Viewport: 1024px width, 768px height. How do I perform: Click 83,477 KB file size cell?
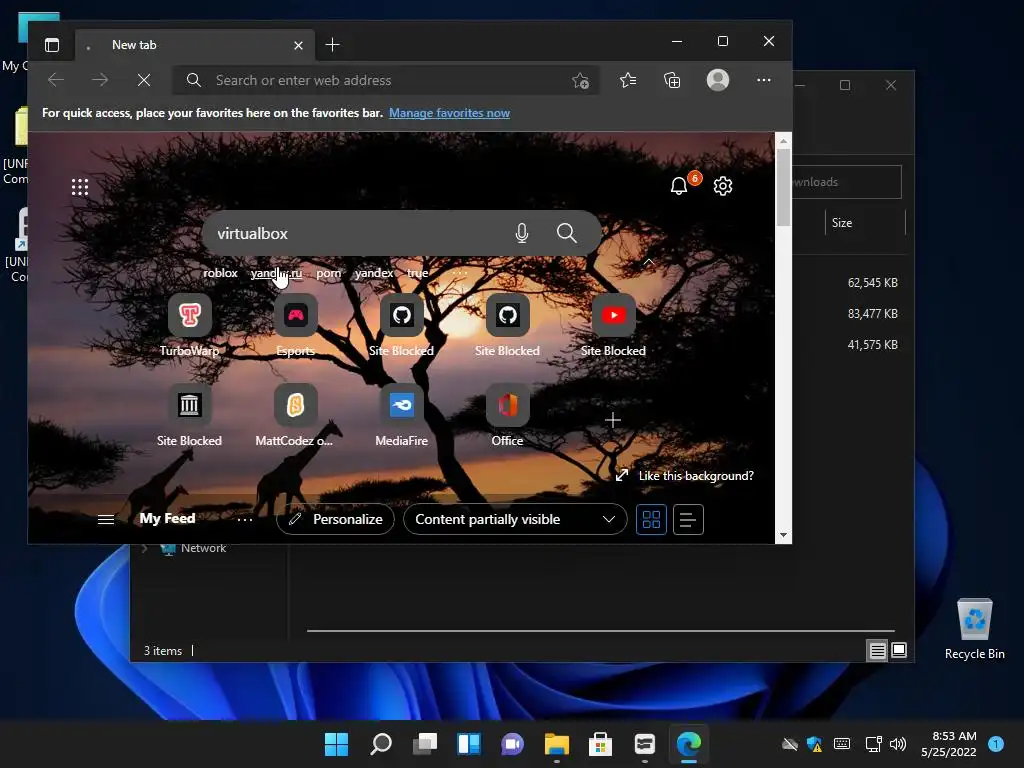click(x=872, y=313)
